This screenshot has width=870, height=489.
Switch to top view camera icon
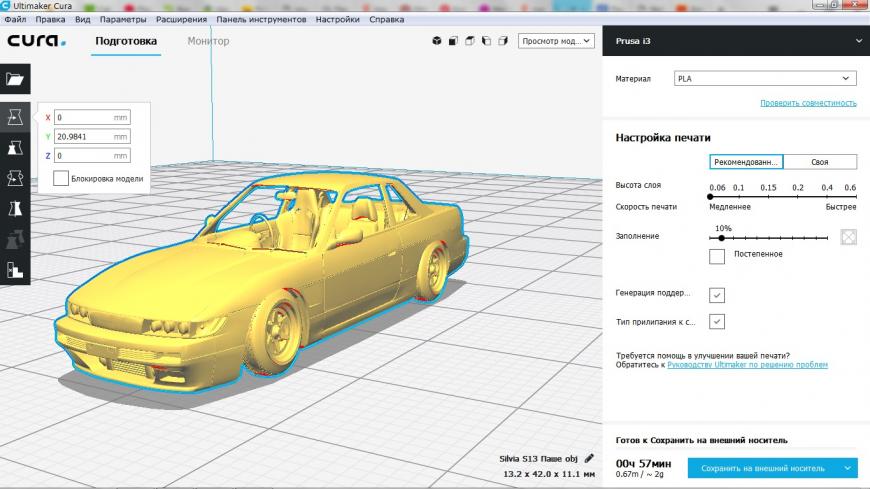470,41
